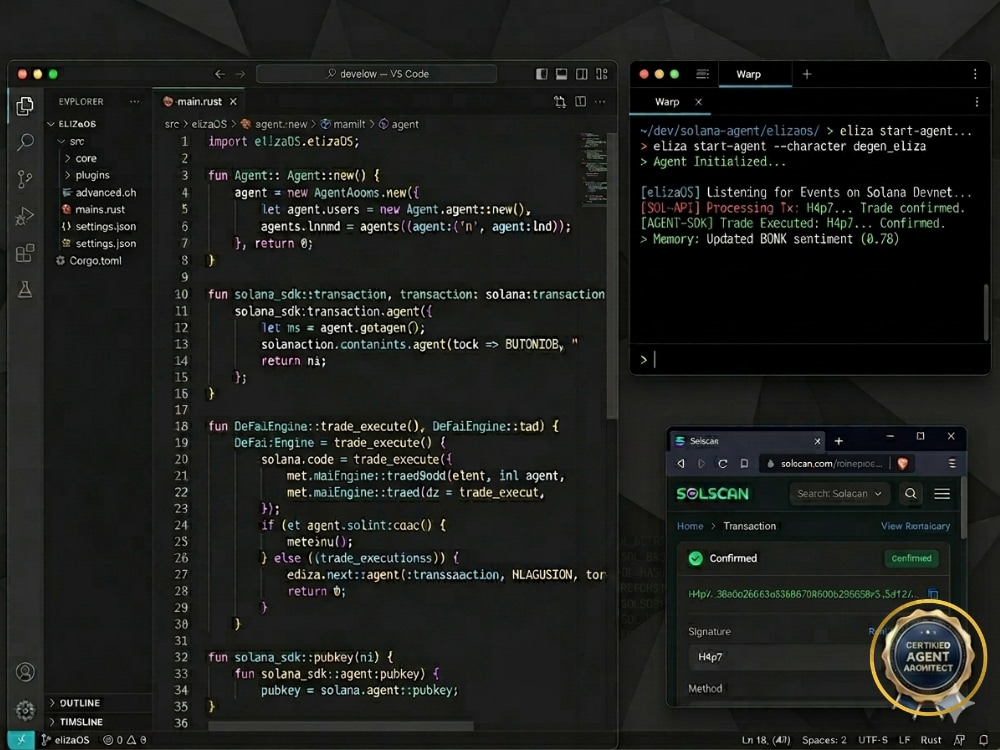Click Spaces: 2 indentation setting
This screenshot has height=750, width=1000.
click(824, 740)
